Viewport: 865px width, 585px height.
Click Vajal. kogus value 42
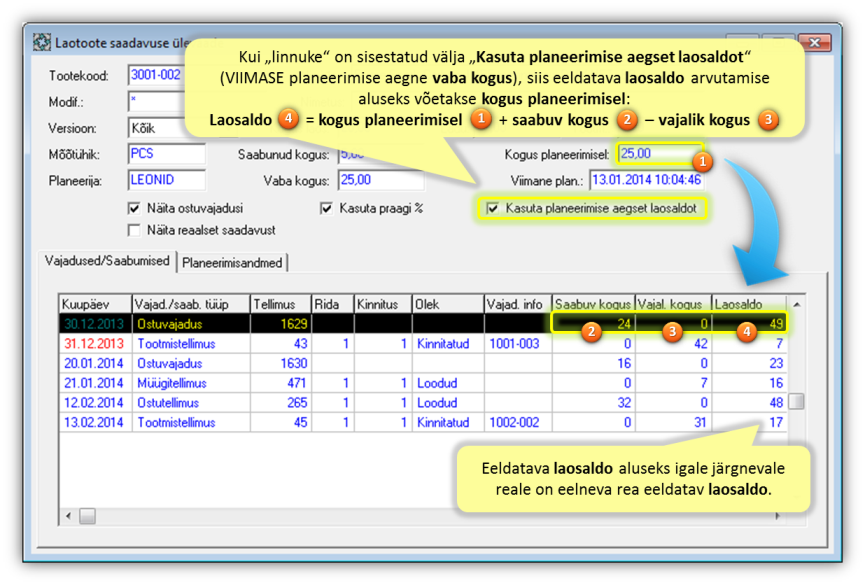coord(701,344)
